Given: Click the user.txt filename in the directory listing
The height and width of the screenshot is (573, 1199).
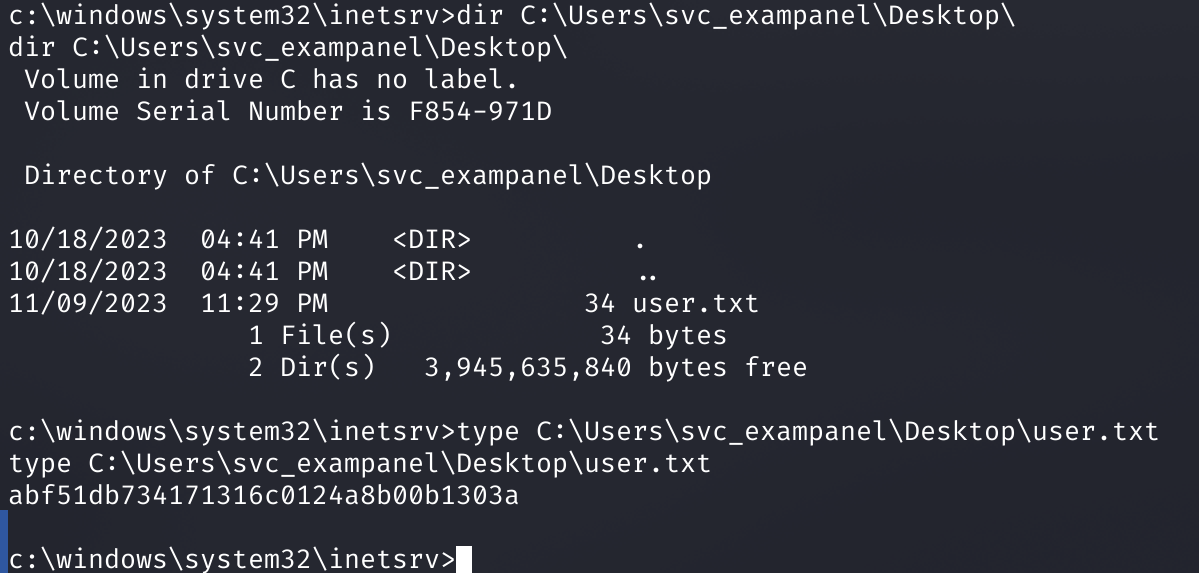Looking at the screenshot, I should click(x=696, y=304).
